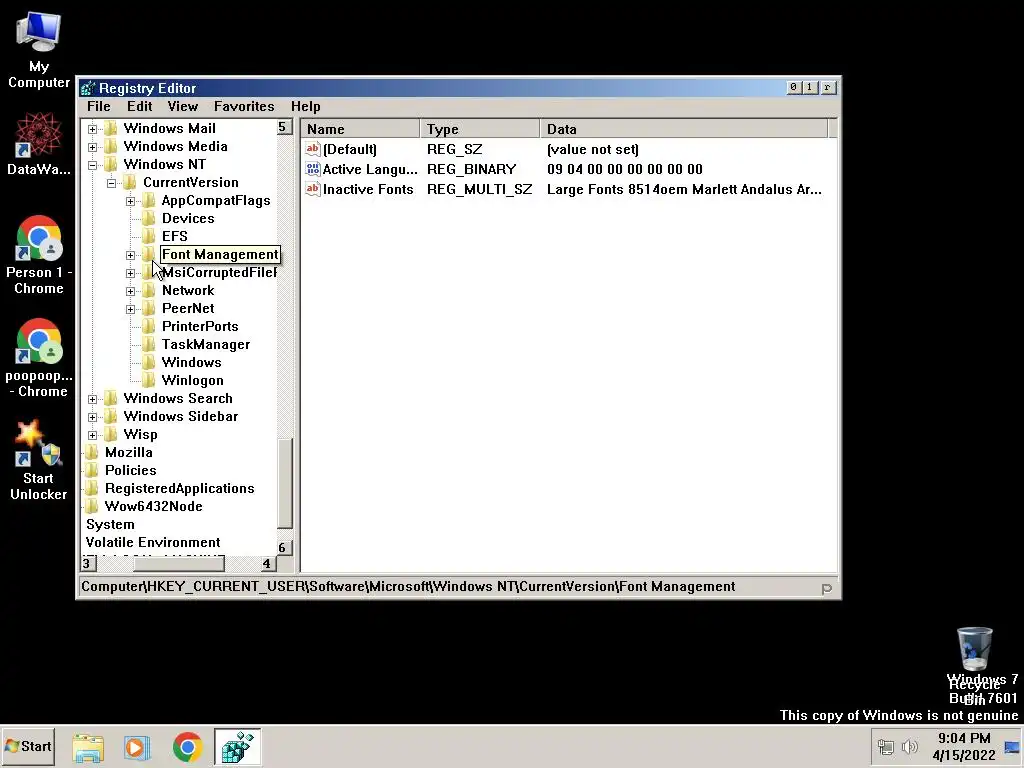This screenshot has height=768, width=1024.
Task: Click the TaskManager folder icon
Action: click(x=149, y=344)
